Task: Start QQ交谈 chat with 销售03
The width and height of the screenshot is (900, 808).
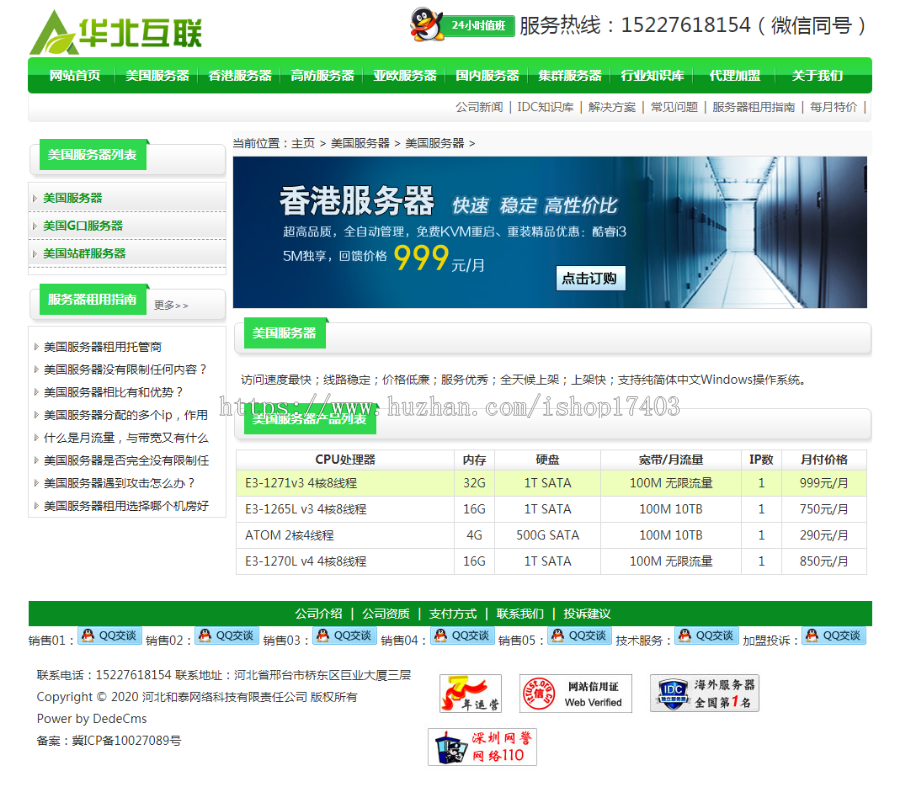Action: pos(344,635)
